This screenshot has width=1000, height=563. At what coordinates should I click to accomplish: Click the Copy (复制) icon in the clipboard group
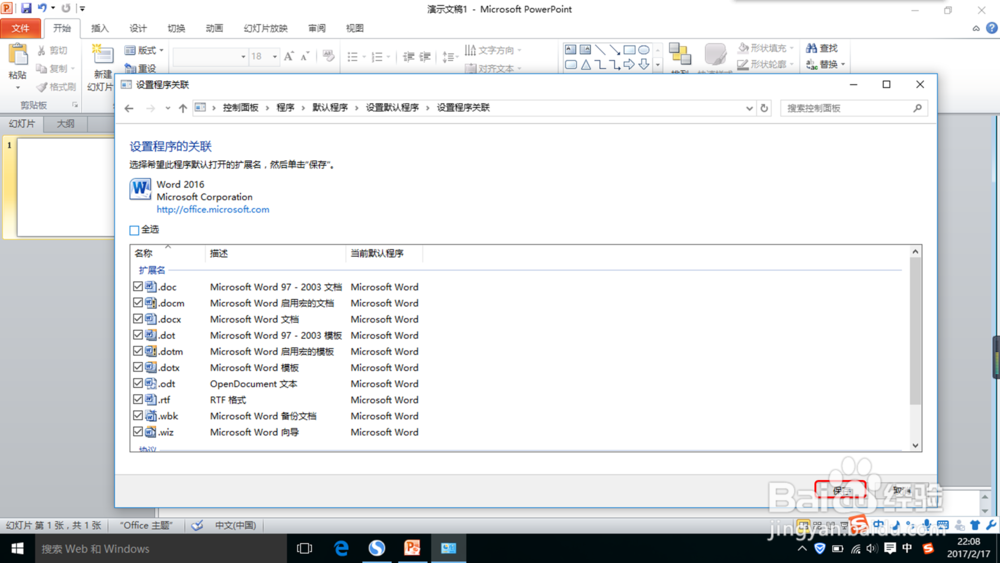41,68
